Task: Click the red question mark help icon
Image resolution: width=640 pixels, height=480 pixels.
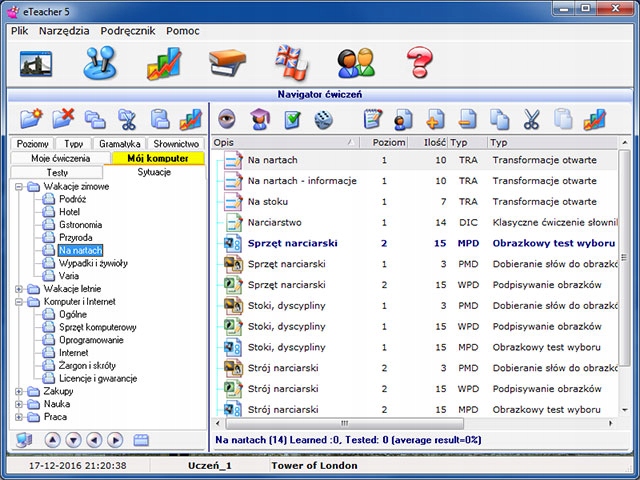Action: coord(419,64)
